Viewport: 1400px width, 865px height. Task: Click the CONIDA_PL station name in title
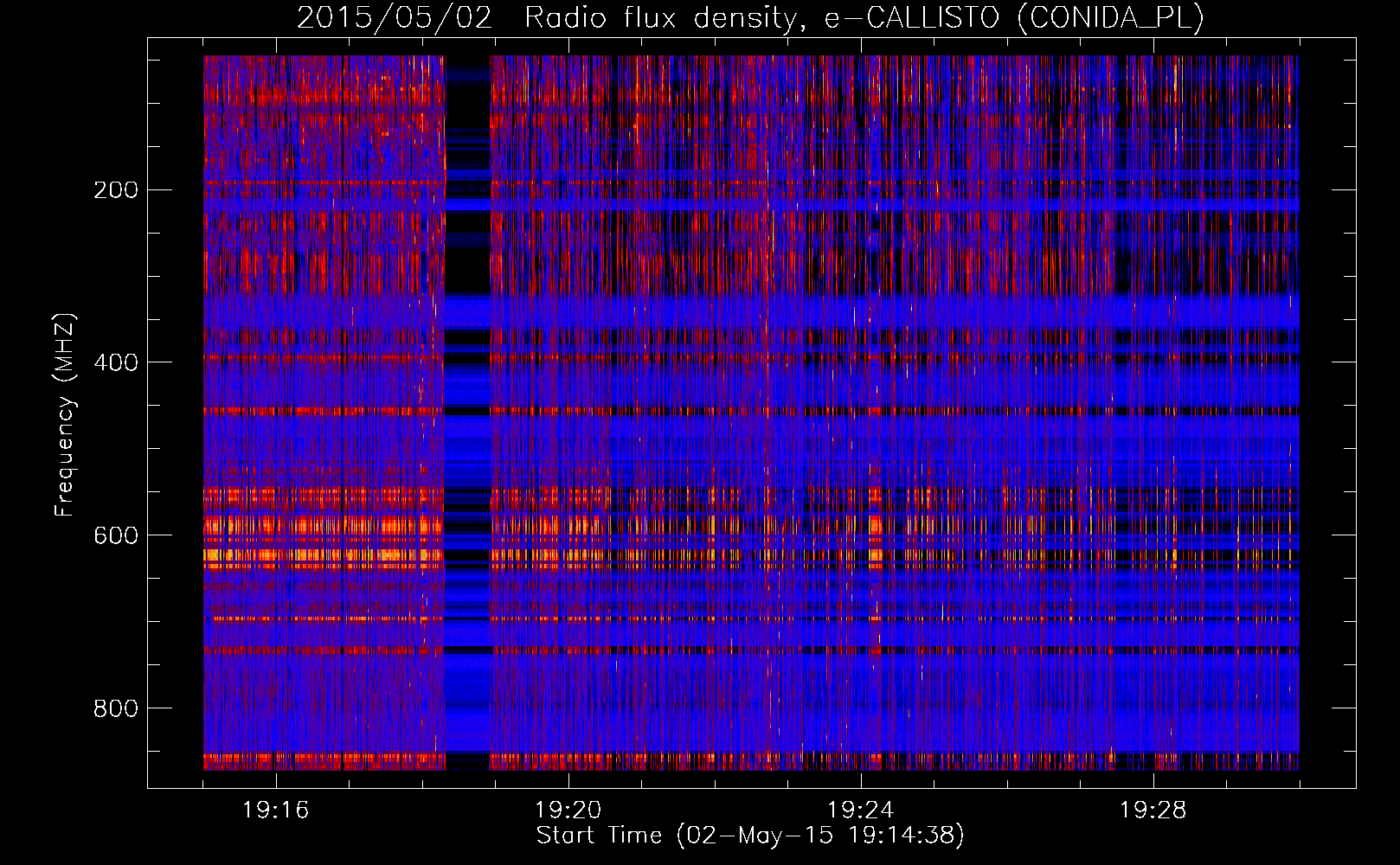1110,17
